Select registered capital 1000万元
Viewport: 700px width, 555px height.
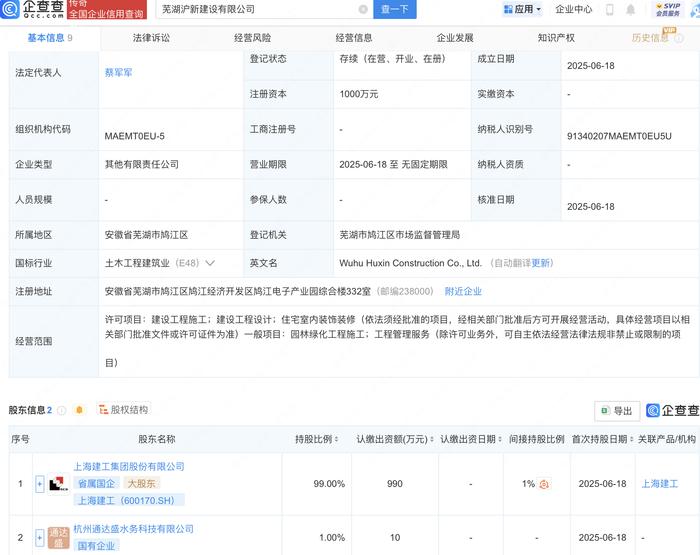pyautogui.click(x=358, y=94)
